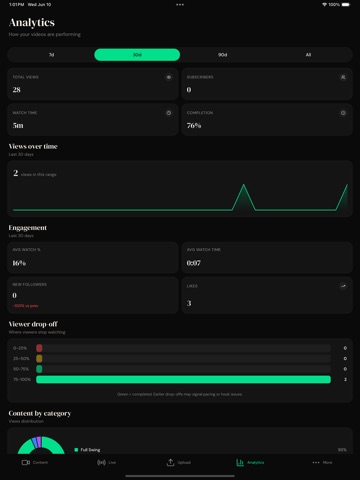Viewport: 360px width, 480px height.
Task: Click the Watch Time value 5m
Action: tap(18, 126)
